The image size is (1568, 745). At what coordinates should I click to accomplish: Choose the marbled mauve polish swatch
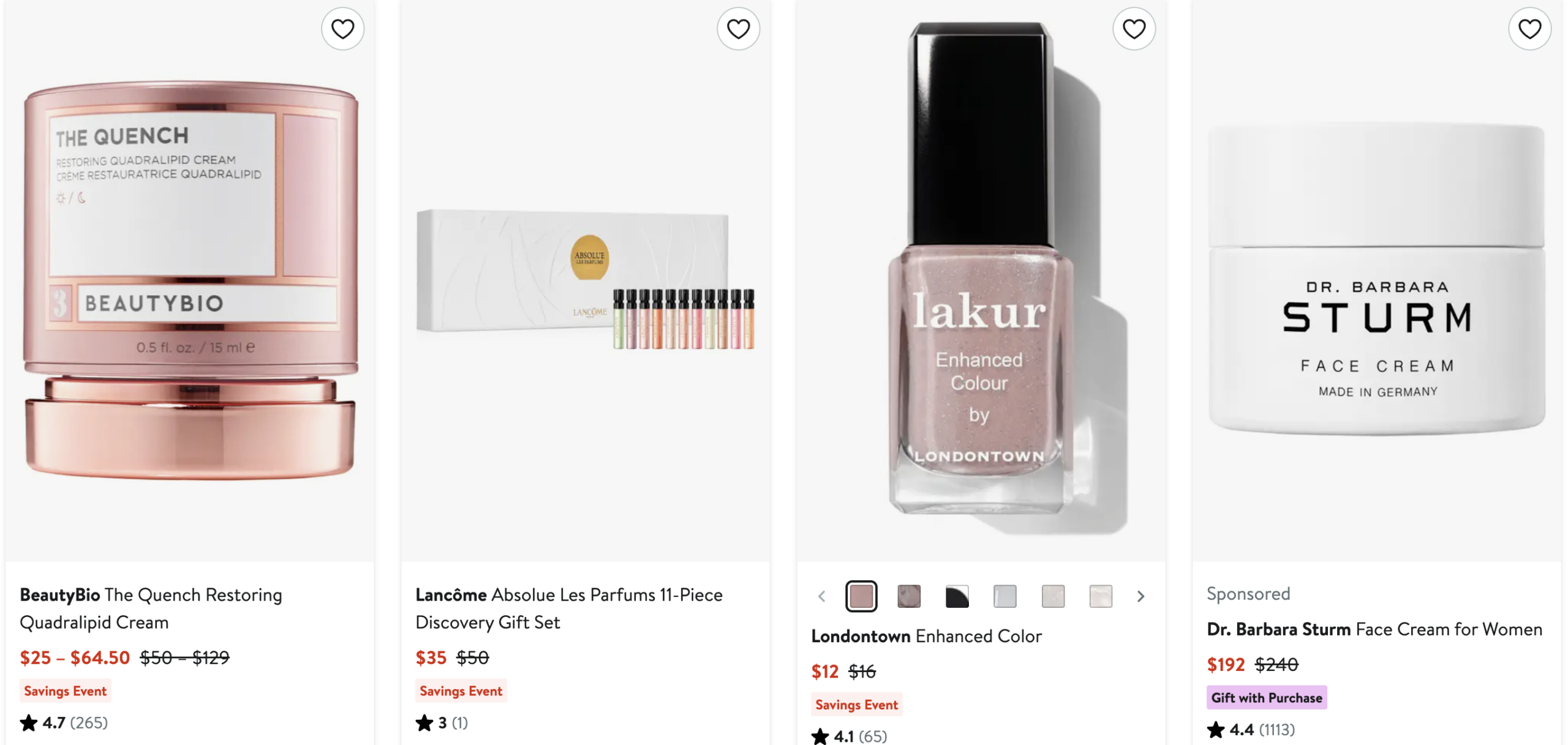point(909,596)
